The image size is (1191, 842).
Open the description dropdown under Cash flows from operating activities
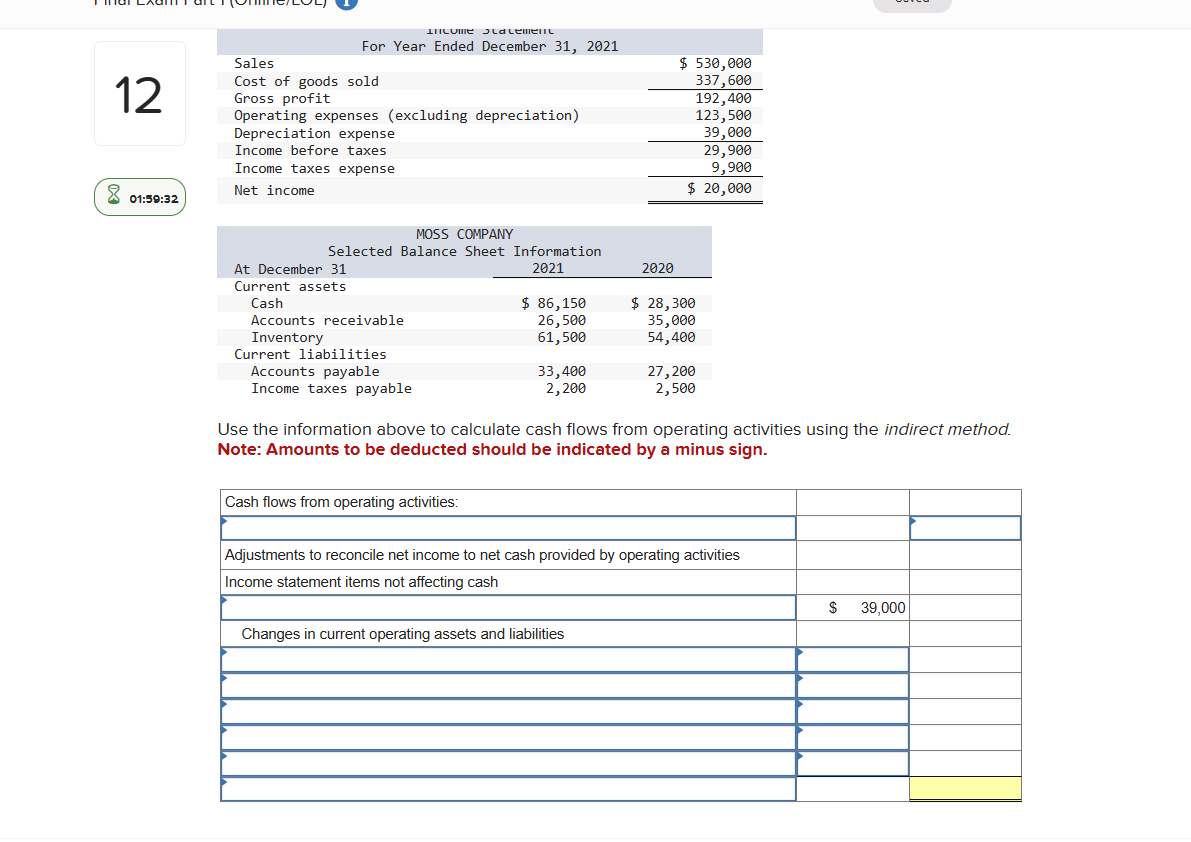tap(500, 527)
